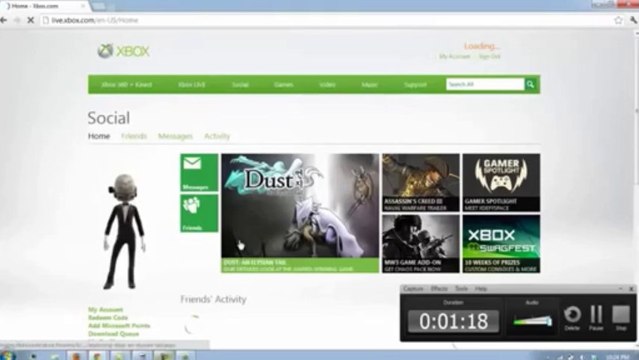The width and height of the screenshot is (639, 360).
Task: Adjust the recorder Audio level slider
Action: pyautogui.click(x=532, y=321)
